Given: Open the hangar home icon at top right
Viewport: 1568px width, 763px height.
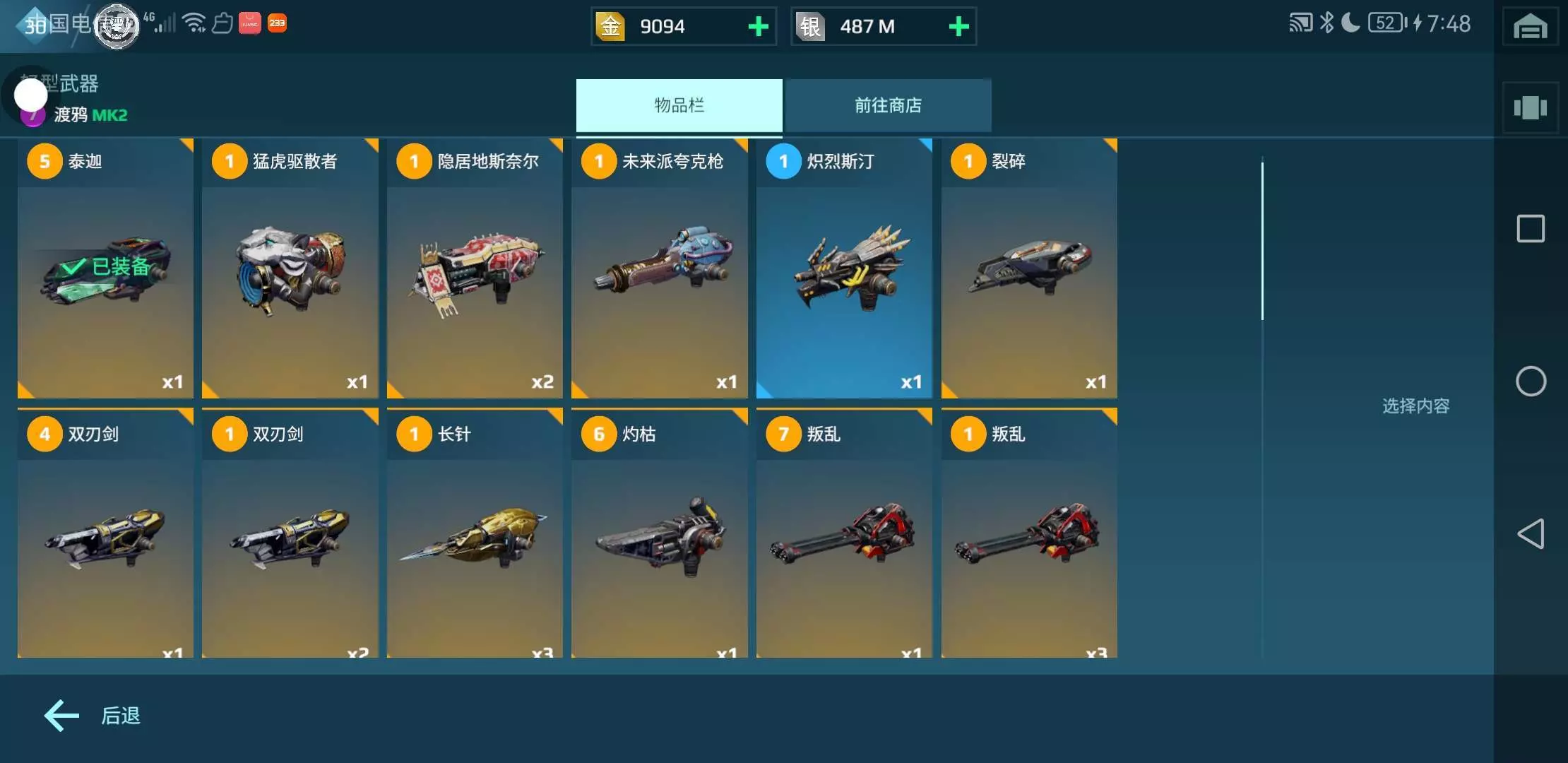Looking at the screenshot, I should pyautogui.click(x=1530, y=27).
